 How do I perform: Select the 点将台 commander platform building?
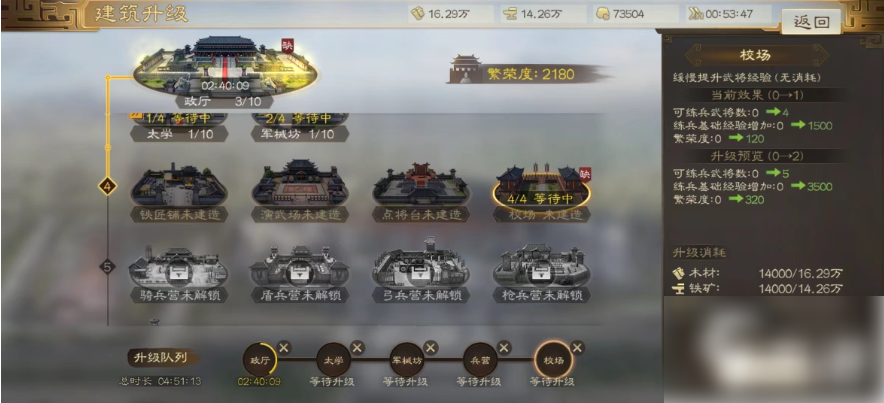pos(421,192)
